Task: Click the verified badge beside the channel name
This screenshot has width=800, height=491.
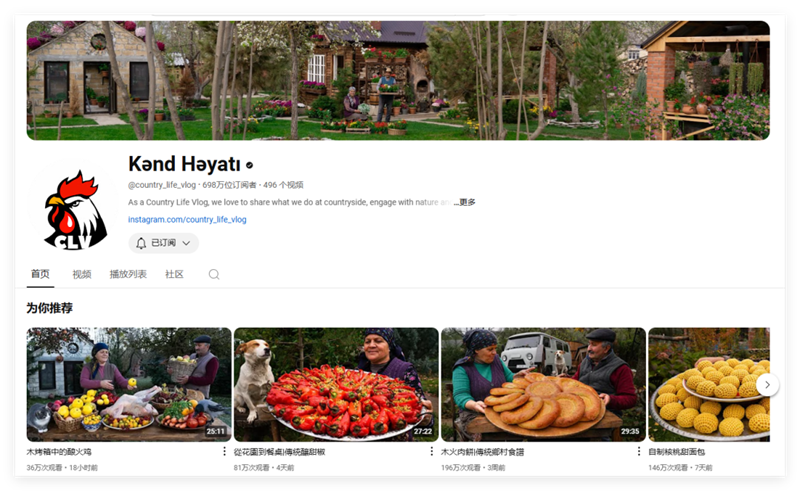Action: [250, 165]
